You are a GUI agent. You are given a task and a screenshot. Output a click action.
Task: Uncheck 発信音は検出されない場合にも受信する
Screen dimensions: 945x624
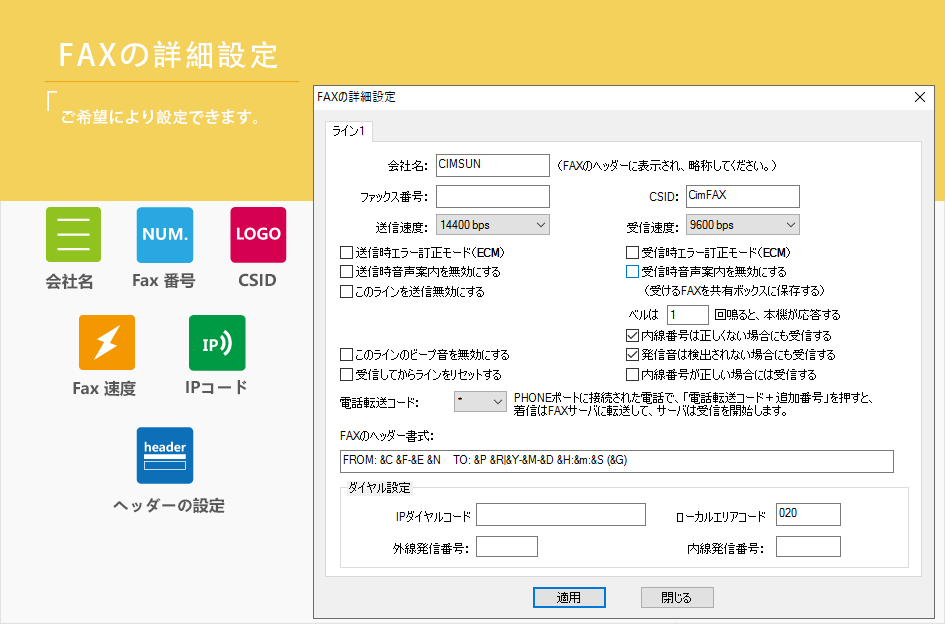(632, 355)
